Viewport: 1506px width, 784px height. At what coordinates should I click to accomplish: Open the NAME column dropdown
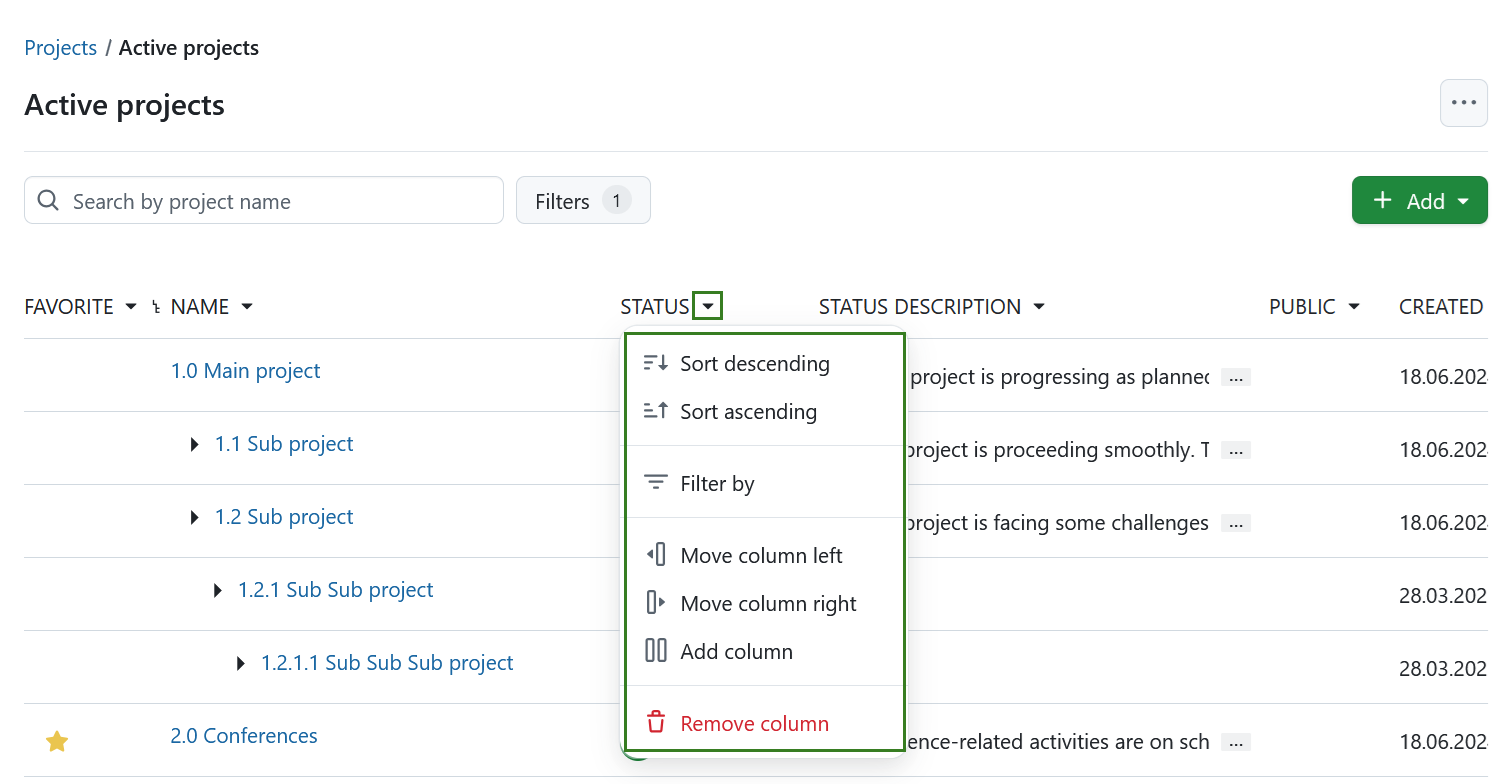point(246,306)
